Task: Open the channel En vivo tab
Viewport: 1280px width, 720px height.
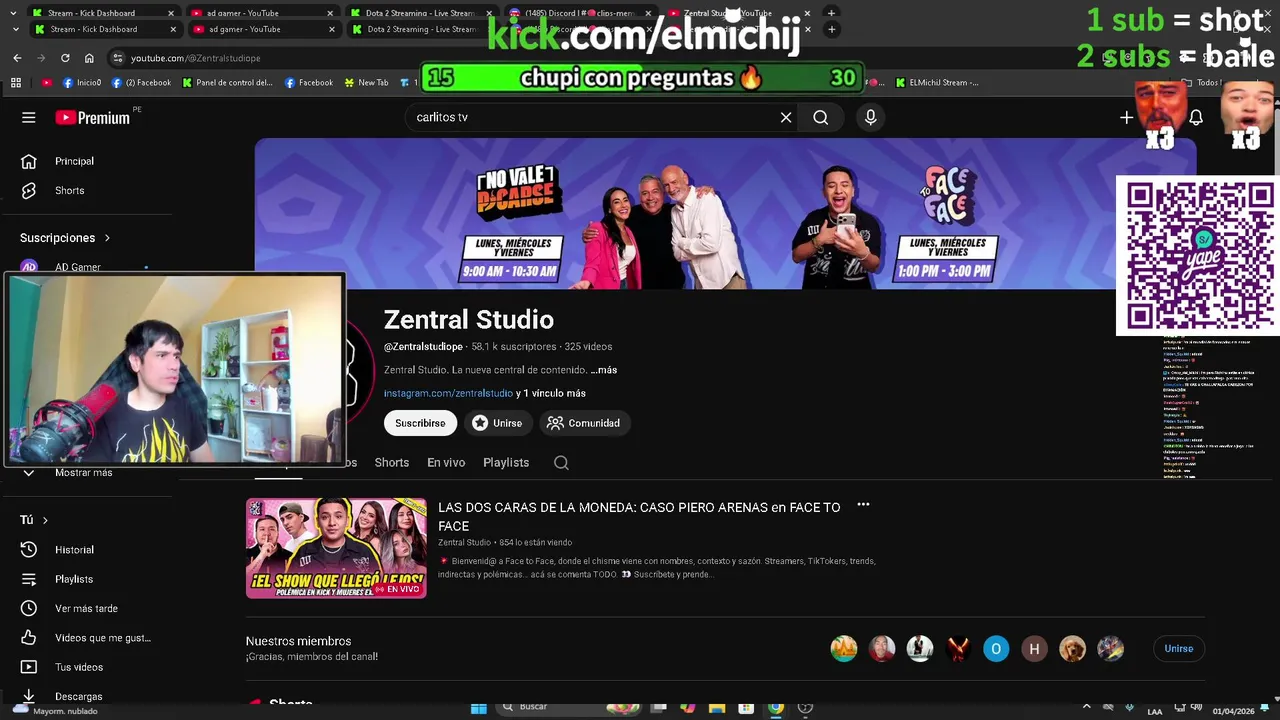Action: (446, 462)
